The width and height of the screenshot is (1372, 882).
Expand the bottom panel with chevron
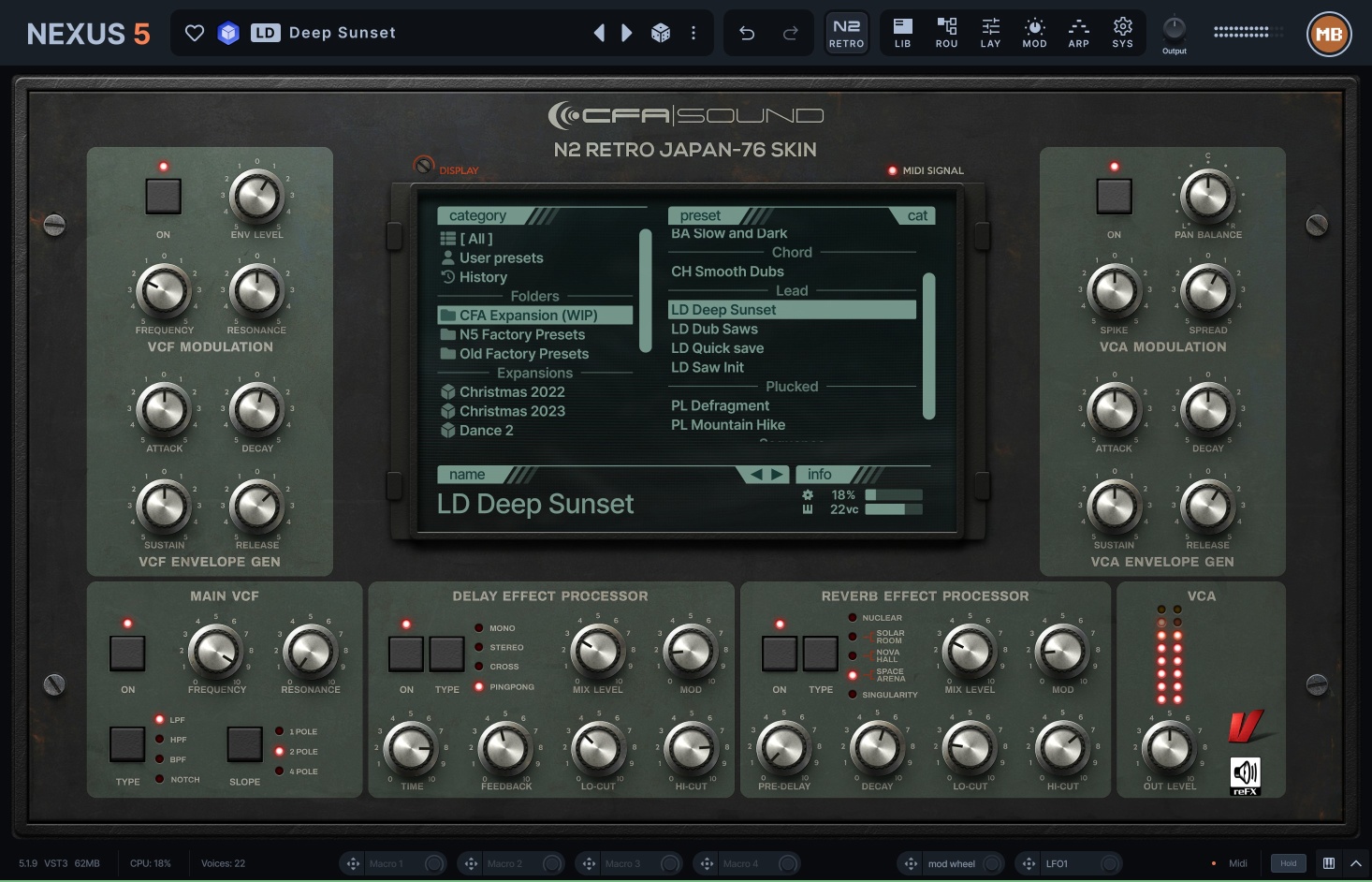click(x=1355, y=863)
